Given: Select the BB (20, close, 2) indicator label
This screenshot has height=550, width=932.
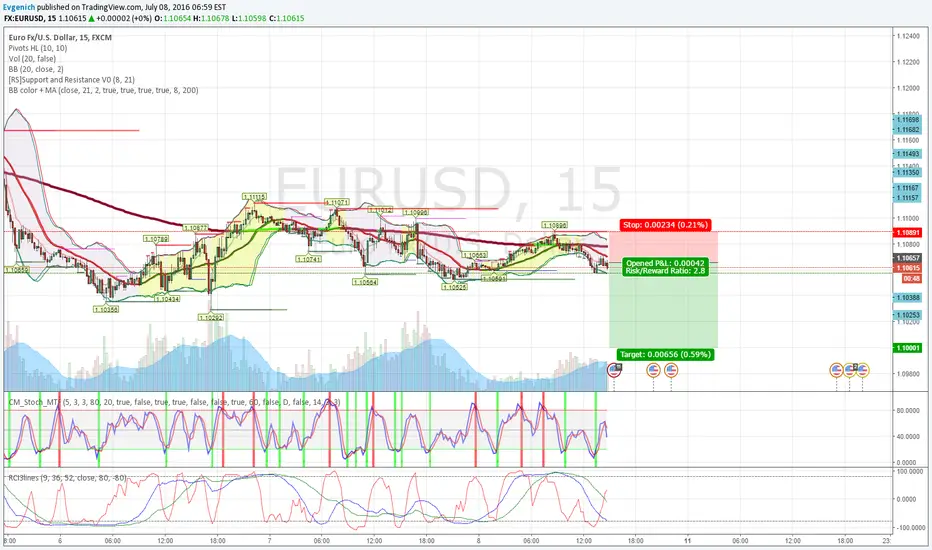Looking at the screenshot, I should [36, 69].
